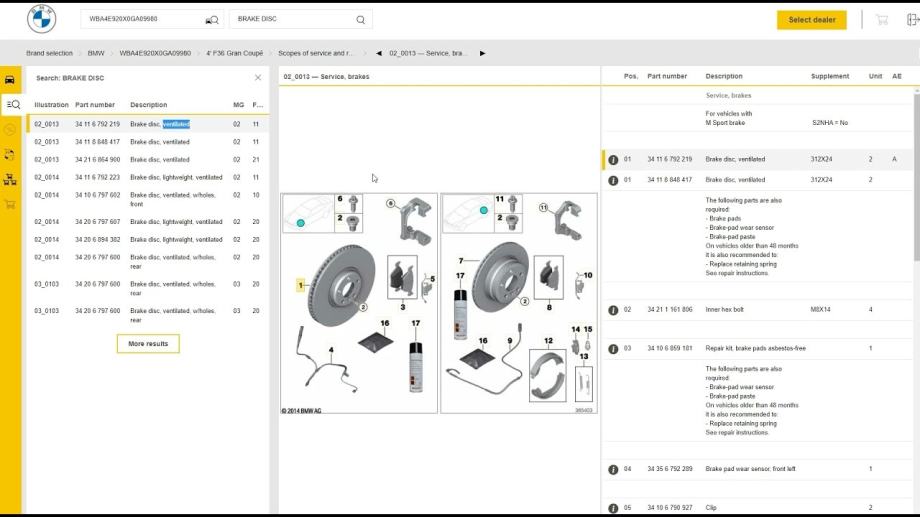The height and width of the screenshot is (517, 920).
Task: Open 4' F36 Gran Coupé breadcrumb
Action: tap(234, 53)
